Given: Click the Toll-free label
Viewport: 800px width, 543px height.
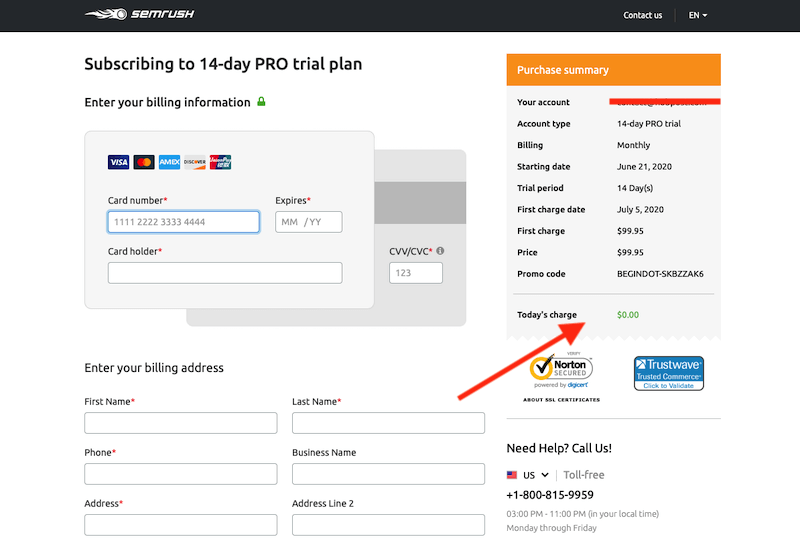Looking at the screenshot, I should 584,475.
